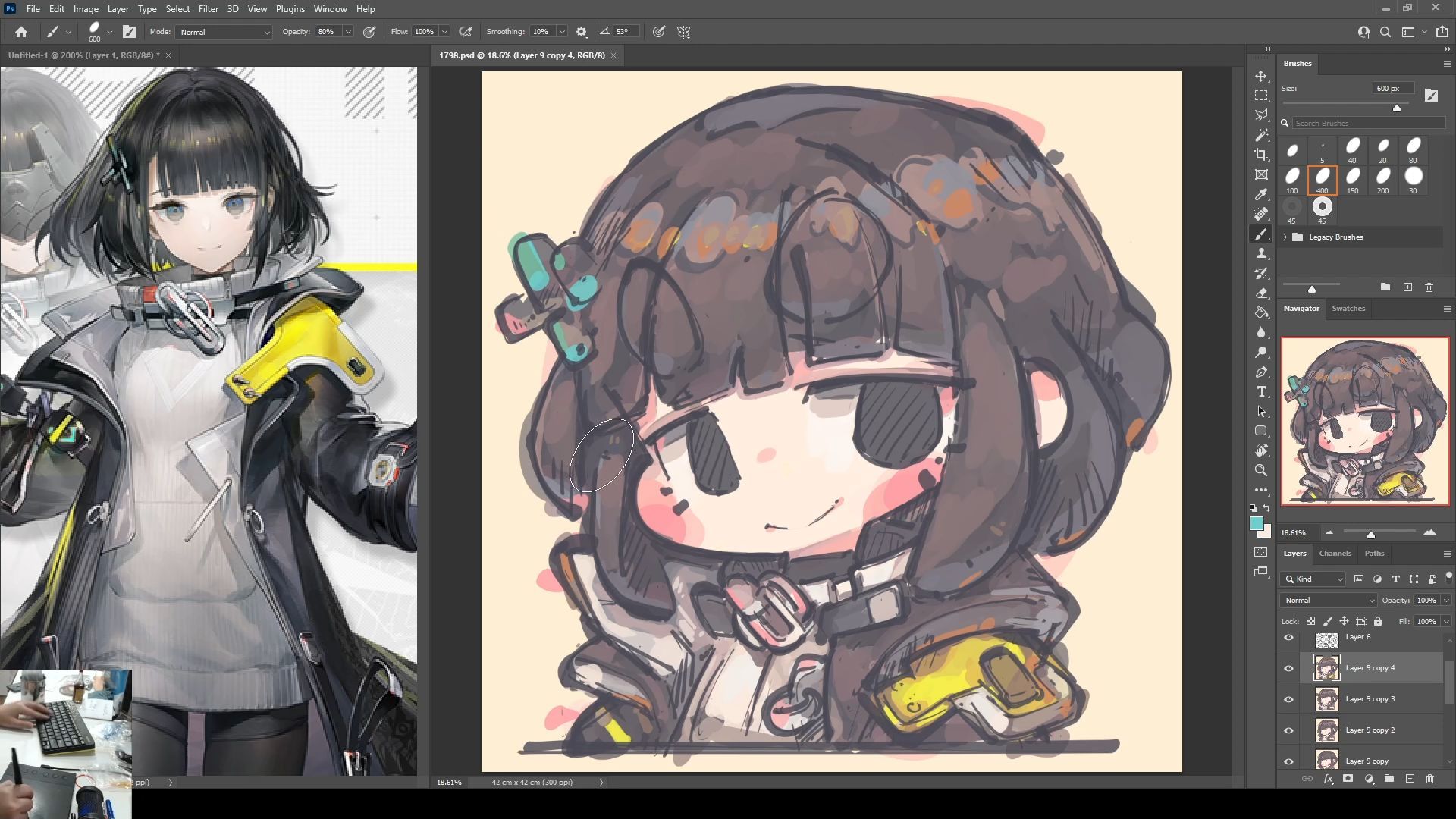Open the Layer menu
Screen dimensions: 1456x819
(x=118, y=9)
